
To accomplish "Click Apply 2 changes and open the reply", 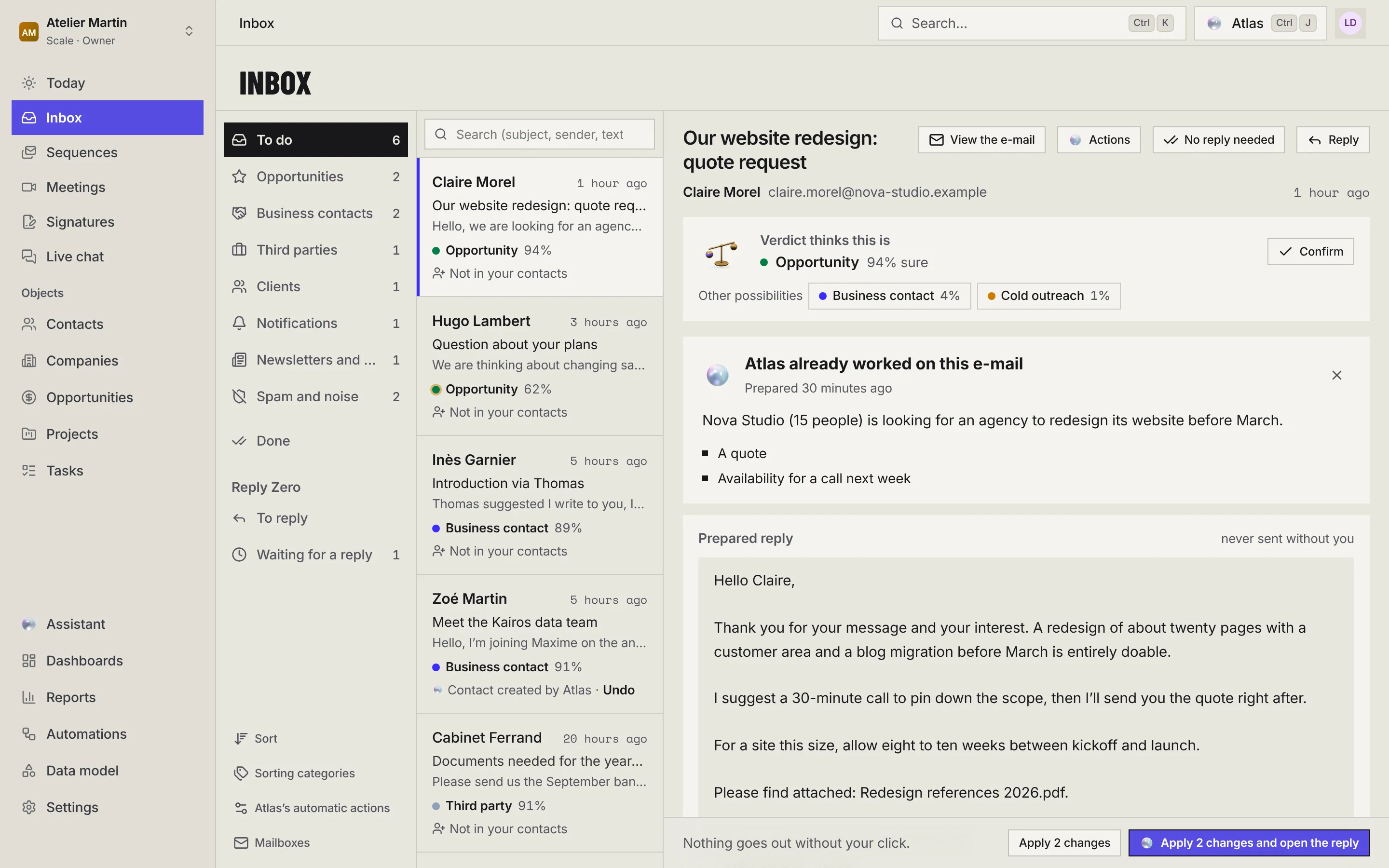I will (x=1248, y=842).
